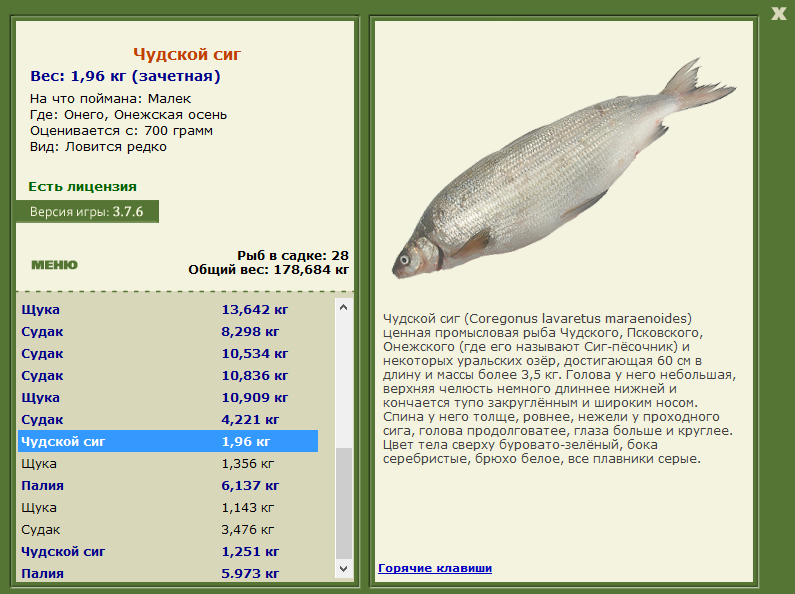795x594 pixels.
Task: Select highlighted Чудской сиг 1,96 кг row
Action: 168,441
